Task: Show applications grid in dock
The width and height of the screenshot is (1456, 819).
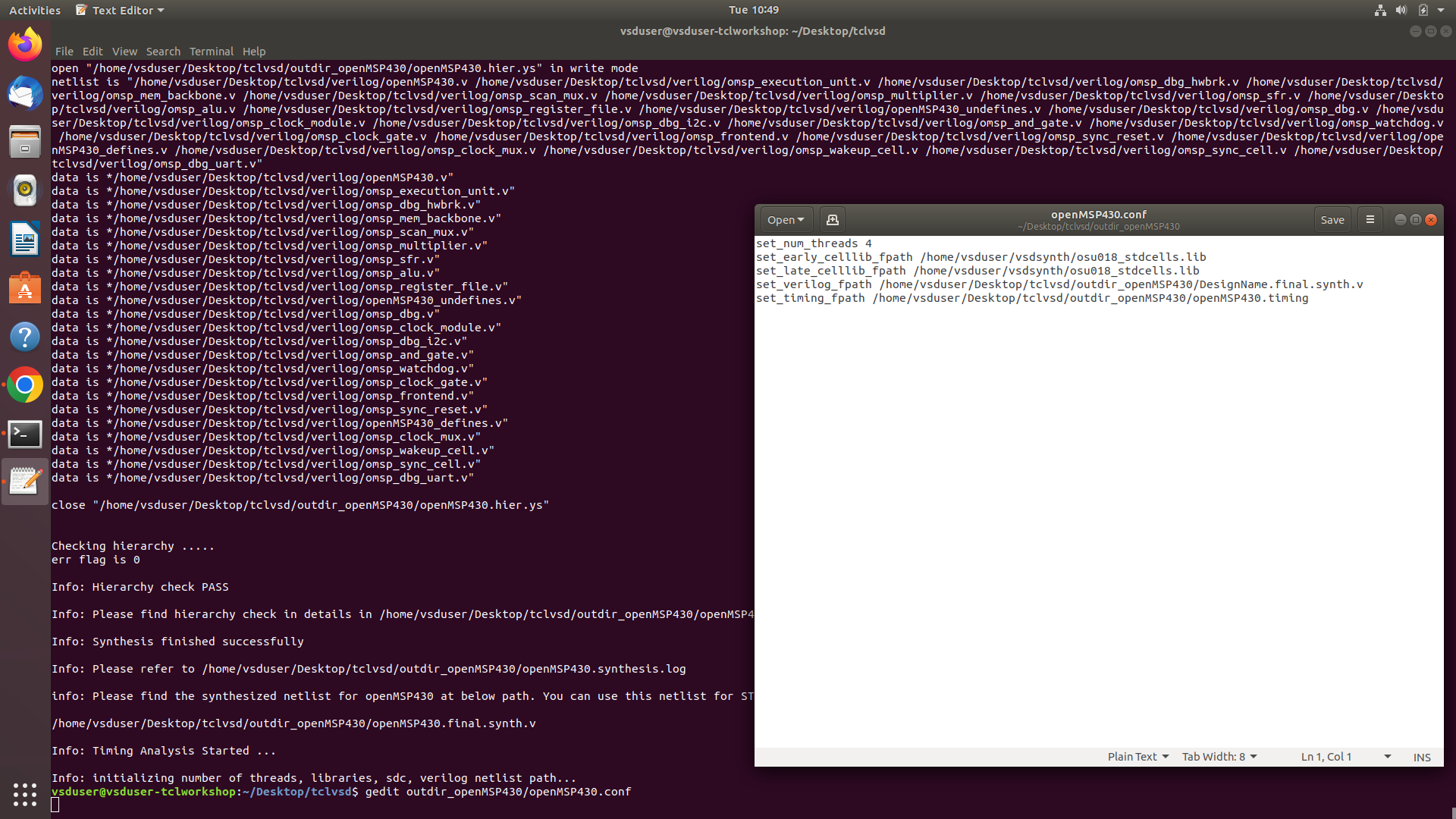Action: (x=25, y=794)
